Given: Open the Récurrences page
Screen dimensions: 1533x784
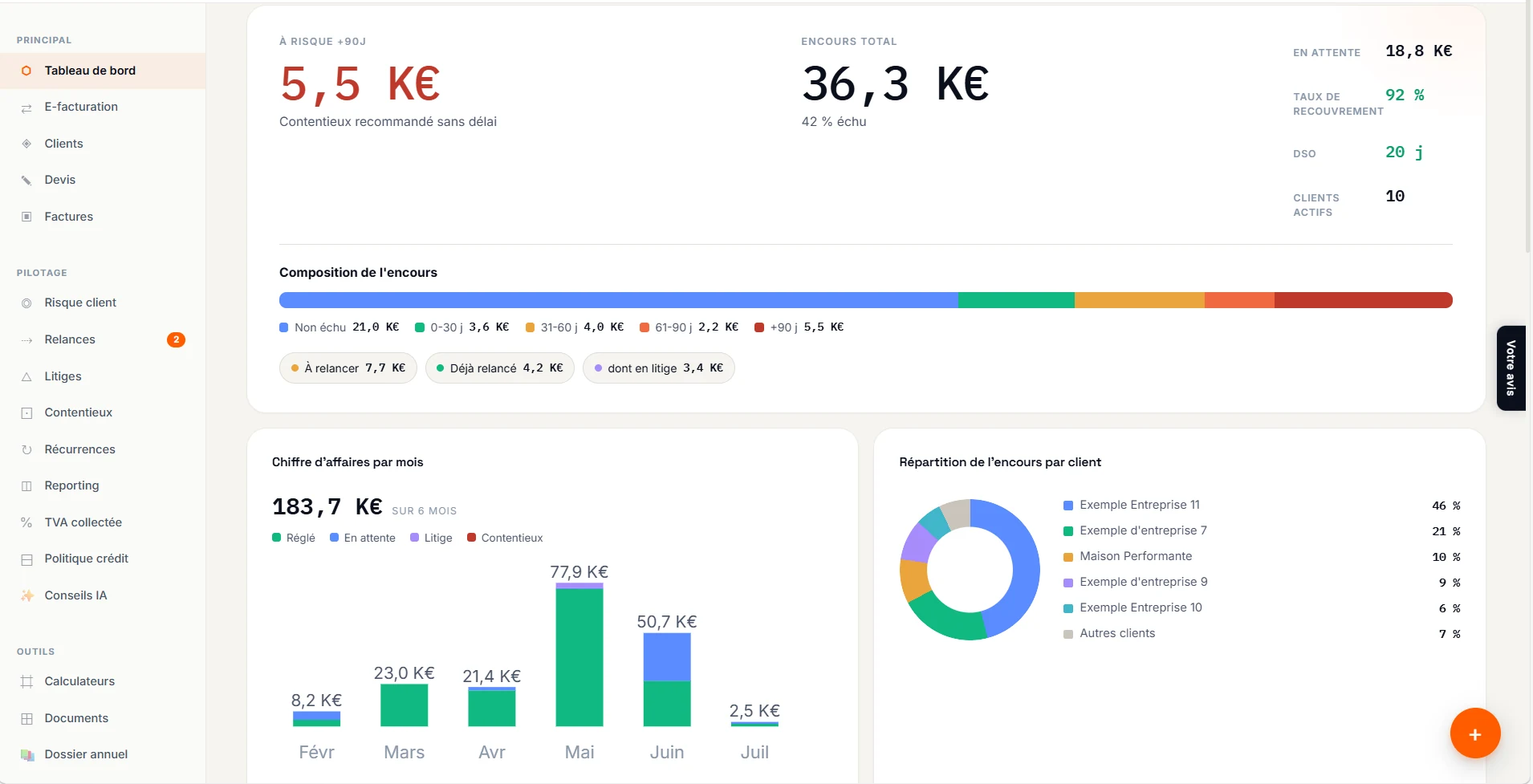Looking at the screenshot, I should [103, 449].
